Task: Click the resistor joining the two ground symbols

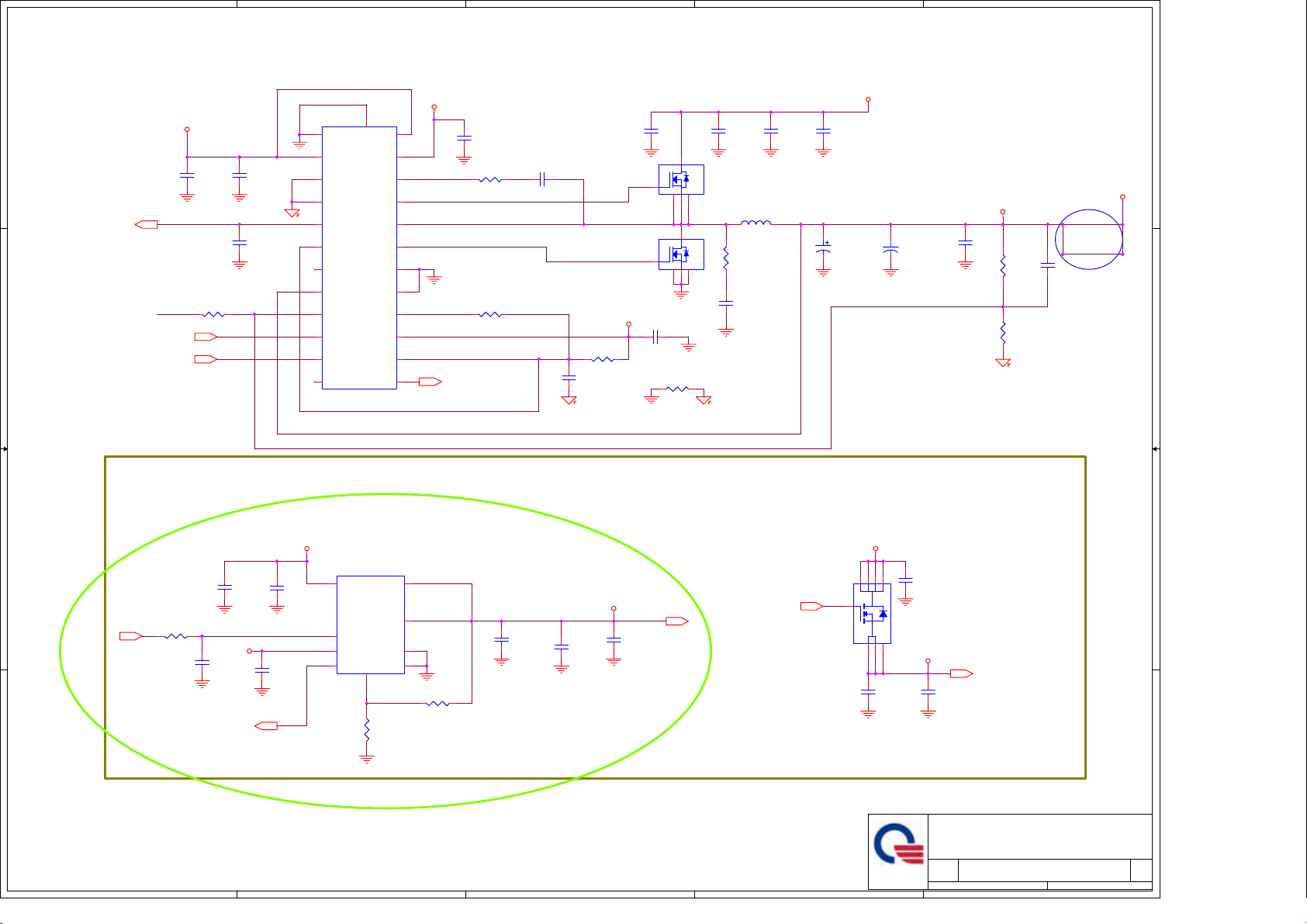Action: click(x=677, y=389)
